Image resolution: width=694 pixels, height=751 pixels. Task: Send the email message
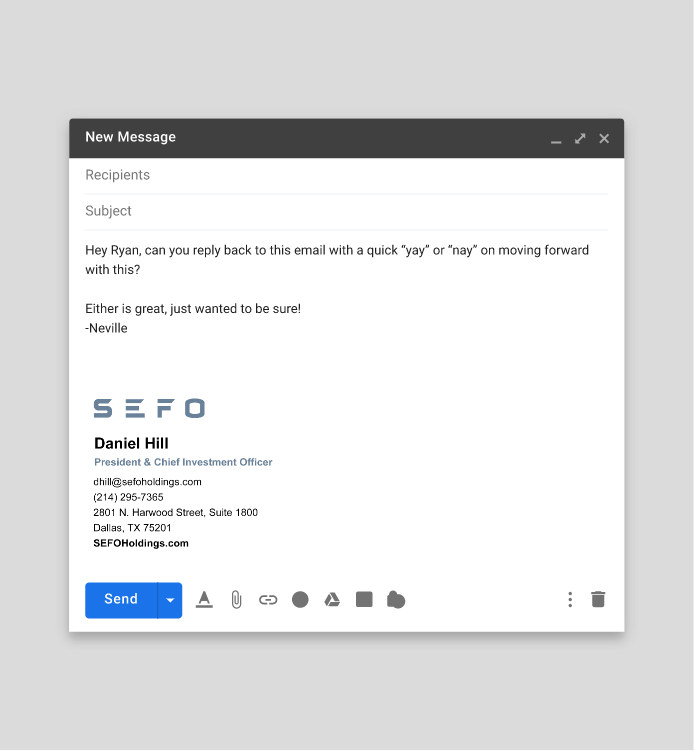click(x=121, y=600)
